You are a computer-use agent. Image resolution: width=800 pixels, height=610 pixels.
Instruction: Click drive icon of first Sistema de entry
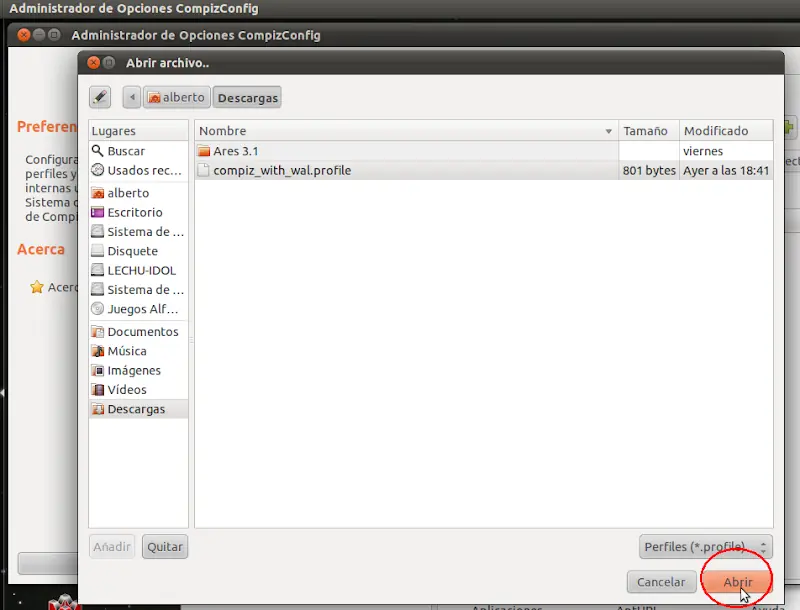point(97,232)
